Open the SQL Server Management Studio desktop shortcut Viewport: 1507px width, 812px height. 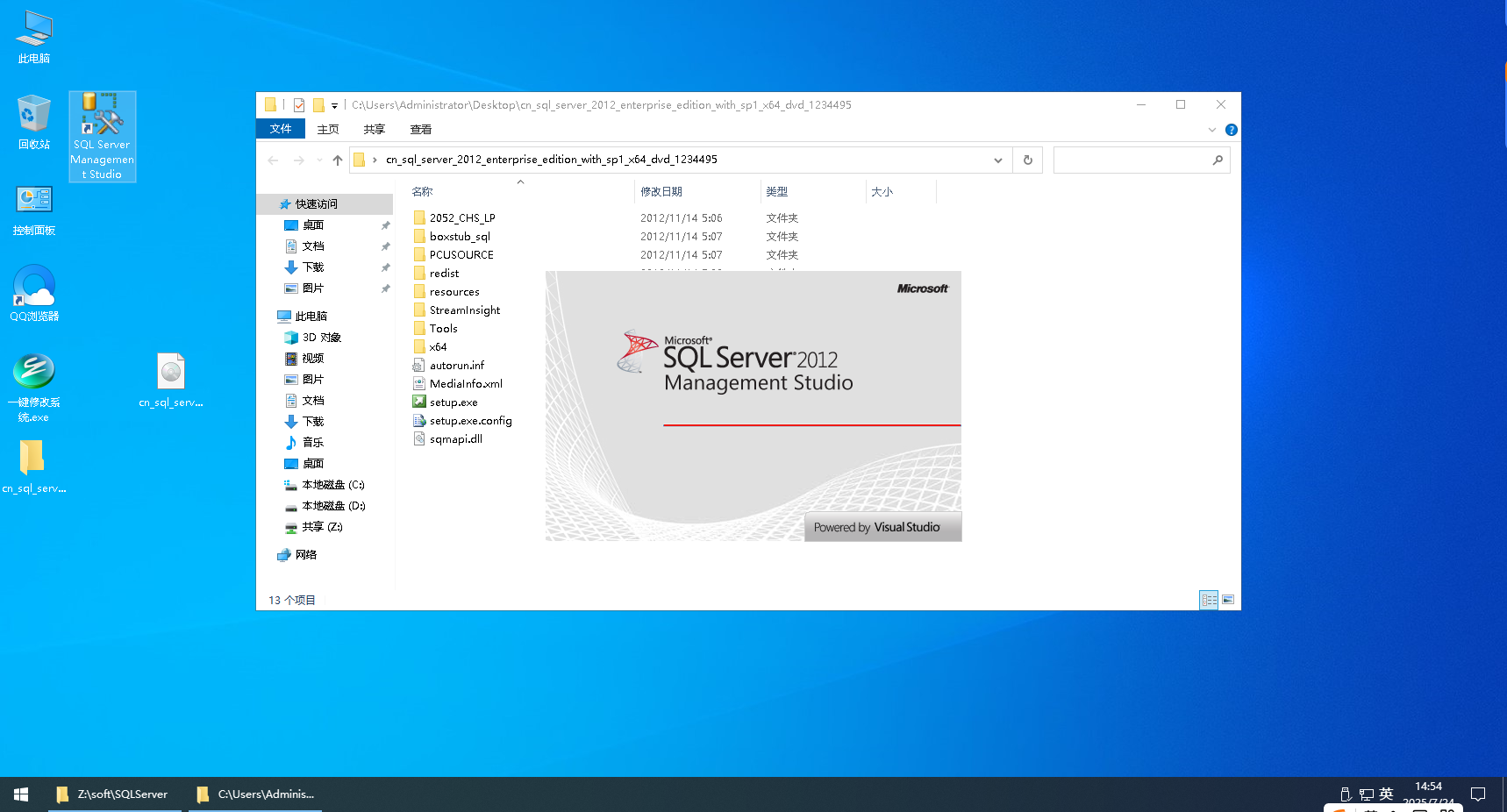coord(103,137)
